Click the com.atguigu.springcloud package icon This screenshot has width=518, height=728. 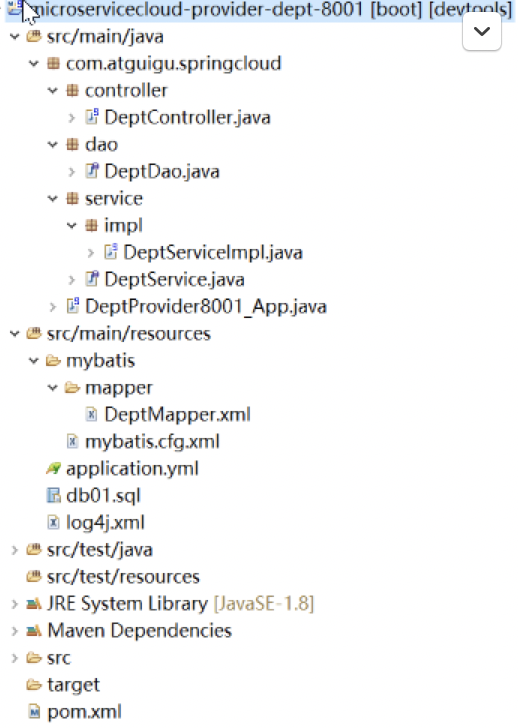pos(53,63)
